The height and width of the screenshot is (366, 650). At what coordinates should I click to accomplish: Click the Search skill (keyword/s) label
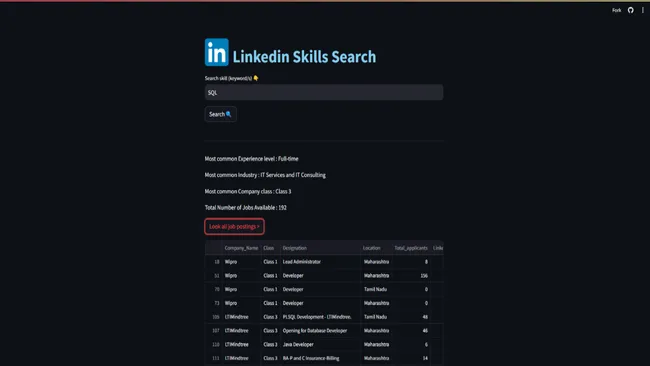pyautogui.click(x=231, y=78)
